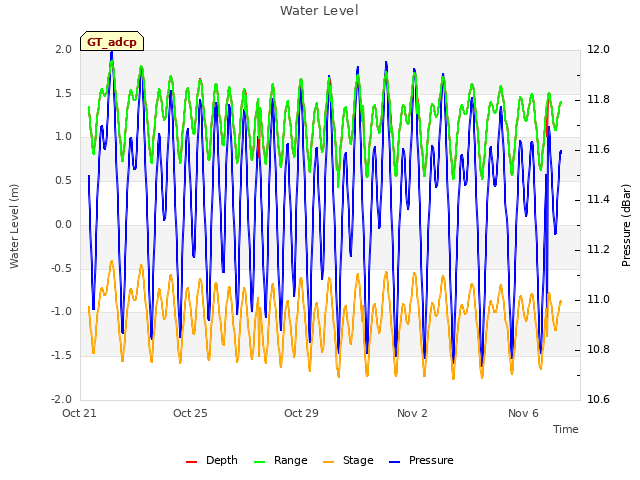640x480 pixels.
Task: Click the Water Level chart title
Action: pyautogui.click(x=319, y=11)
